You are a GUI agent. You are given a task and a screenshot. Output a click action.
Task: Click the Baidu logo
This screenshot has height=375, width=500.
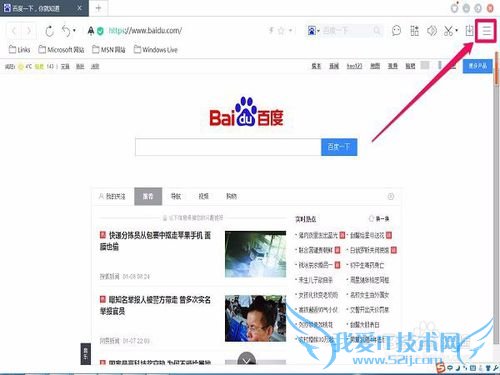[246, 113]
